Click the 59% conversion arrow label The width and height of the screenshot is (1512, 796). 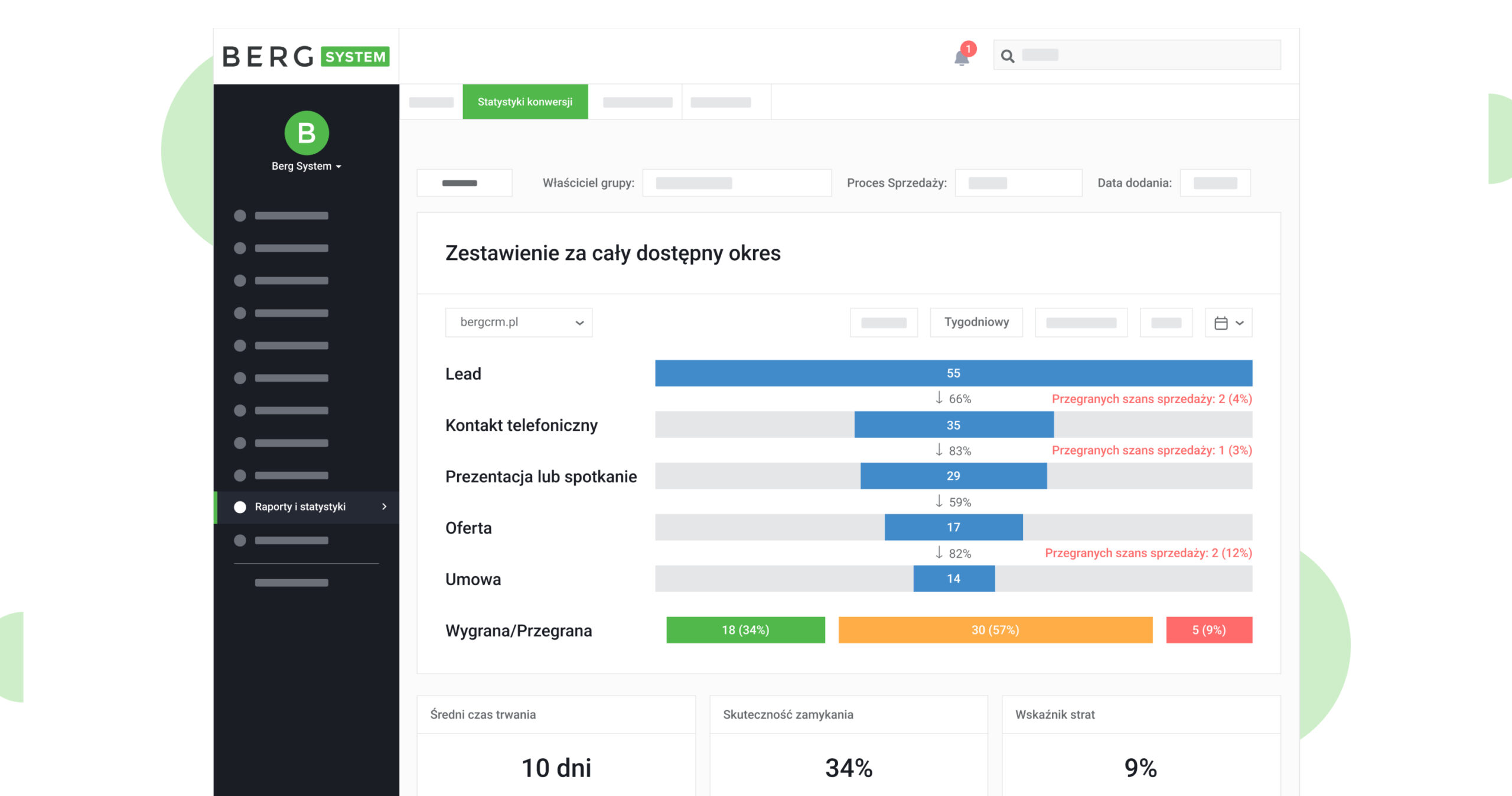tap(953, 502)
